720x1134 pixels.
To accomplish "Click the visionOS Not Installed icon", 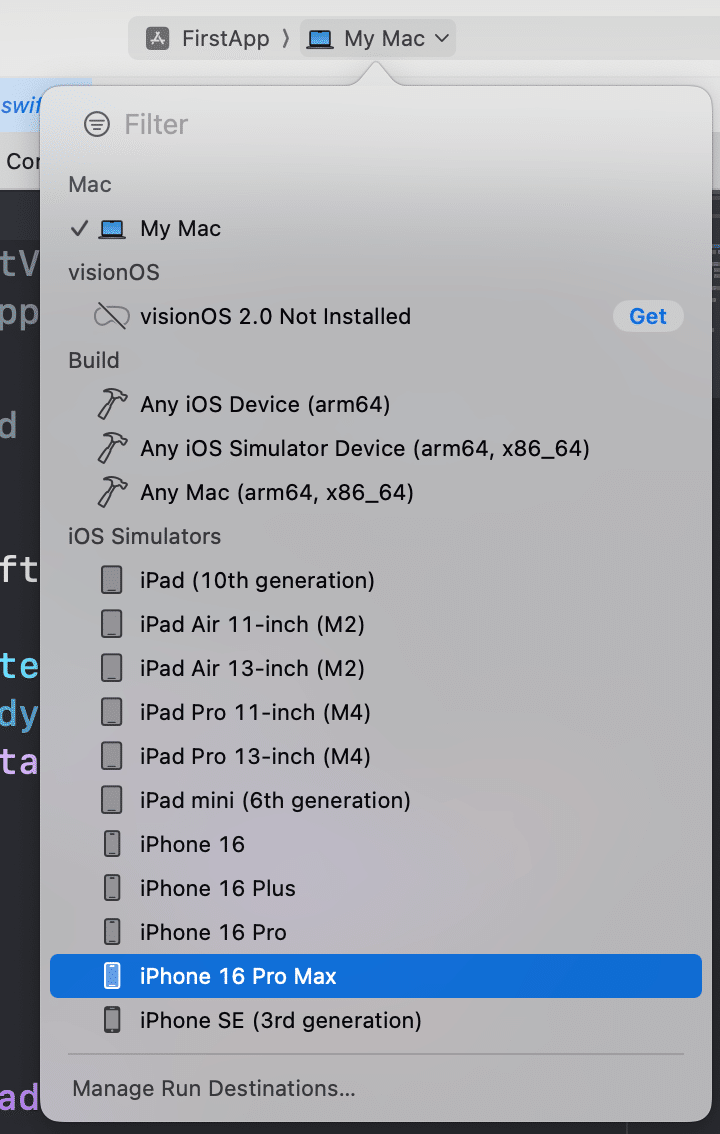I will pyautogui.click(x=111, y=316).
